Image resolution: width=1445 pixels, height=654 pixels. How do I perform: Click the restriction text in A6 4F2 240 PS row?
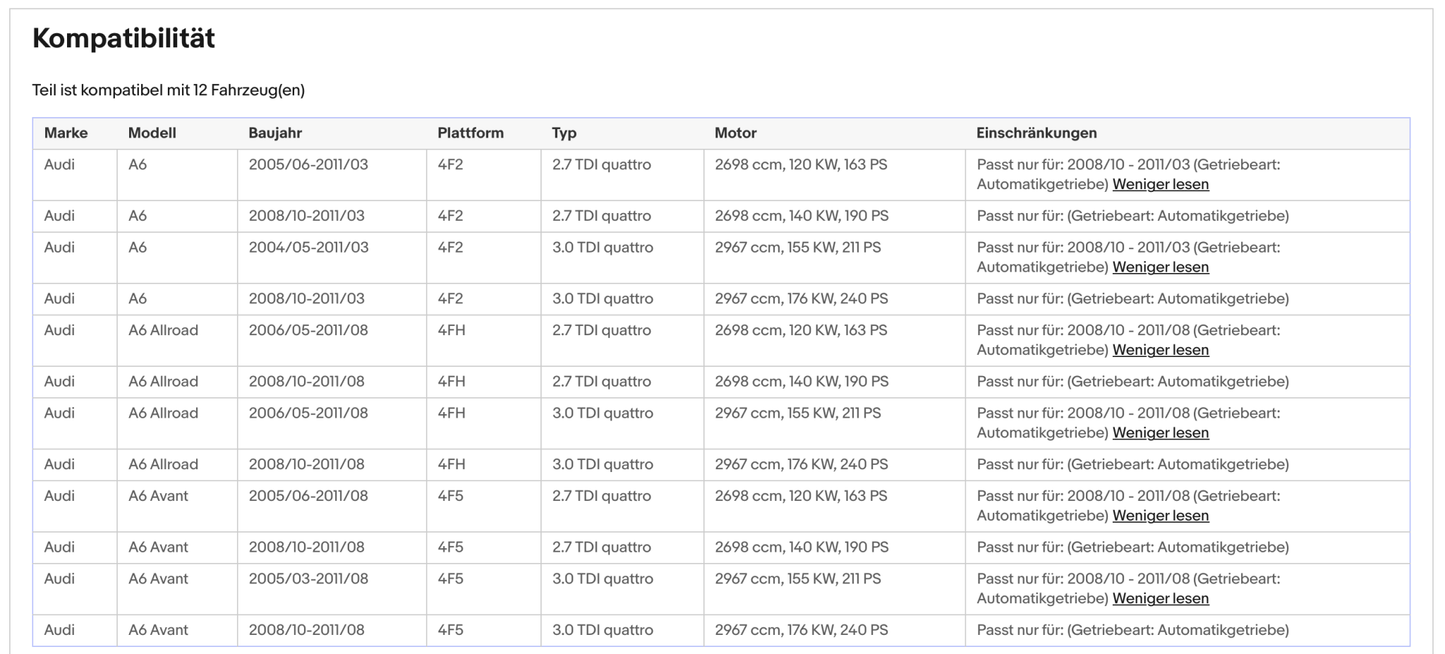coord(1132,299)
